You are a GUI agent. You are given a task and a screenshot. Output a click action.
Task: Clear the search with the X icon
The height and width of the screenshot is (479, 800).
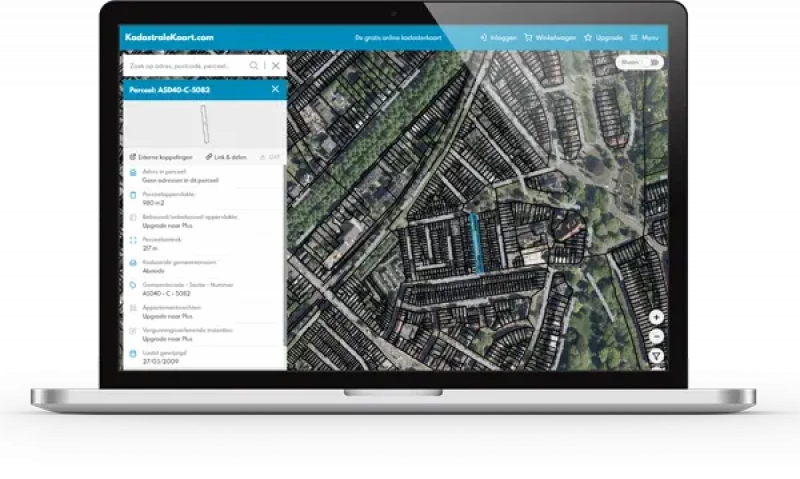tap(276, 66)
